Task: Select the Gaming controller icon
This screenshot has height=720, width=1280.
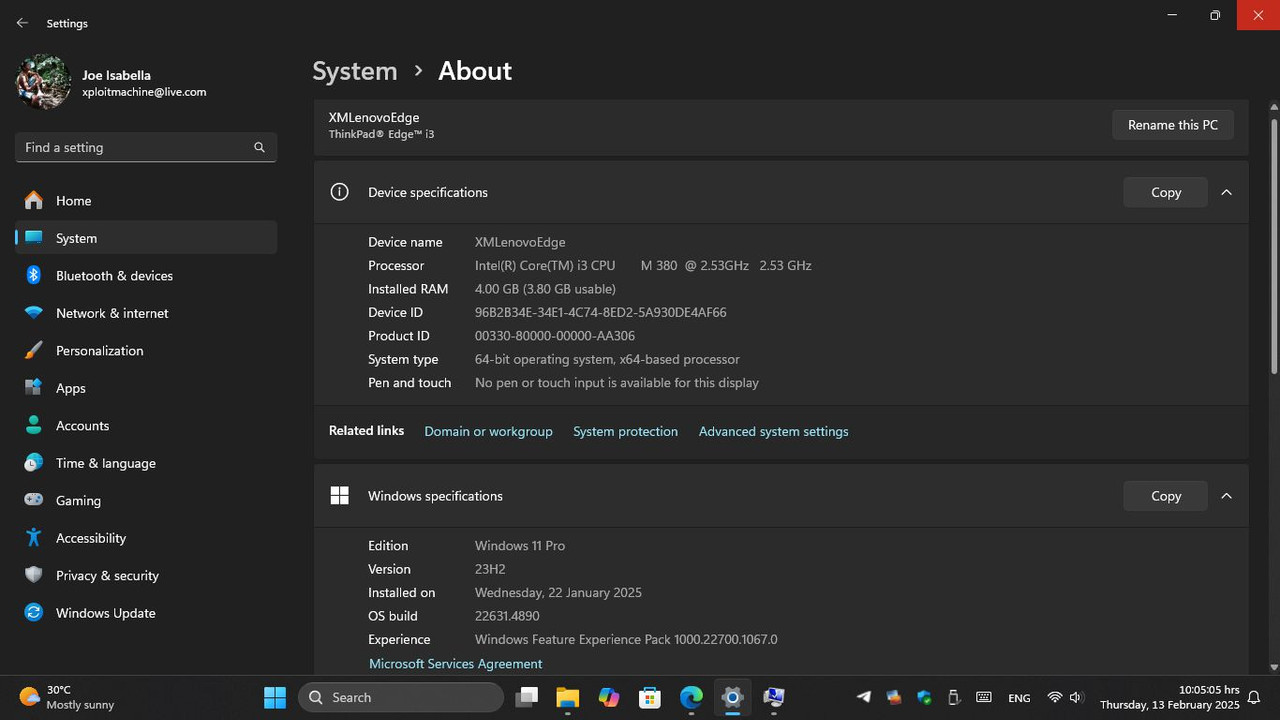Action: point(33,501)
